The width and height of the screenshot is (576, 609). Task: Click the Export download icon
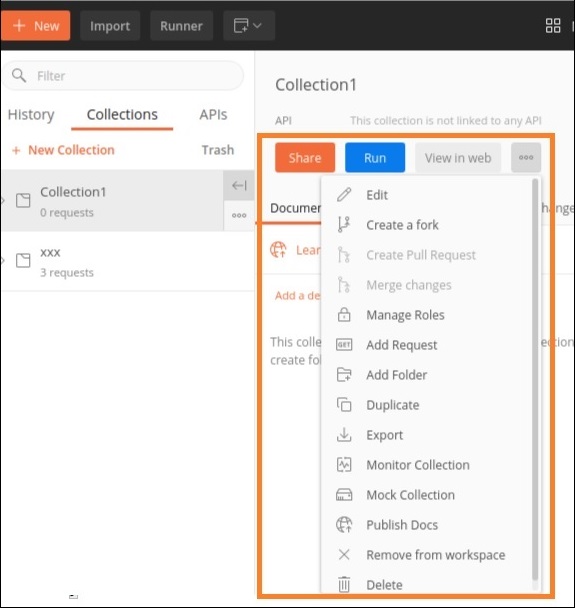click(x=344, y=435)
